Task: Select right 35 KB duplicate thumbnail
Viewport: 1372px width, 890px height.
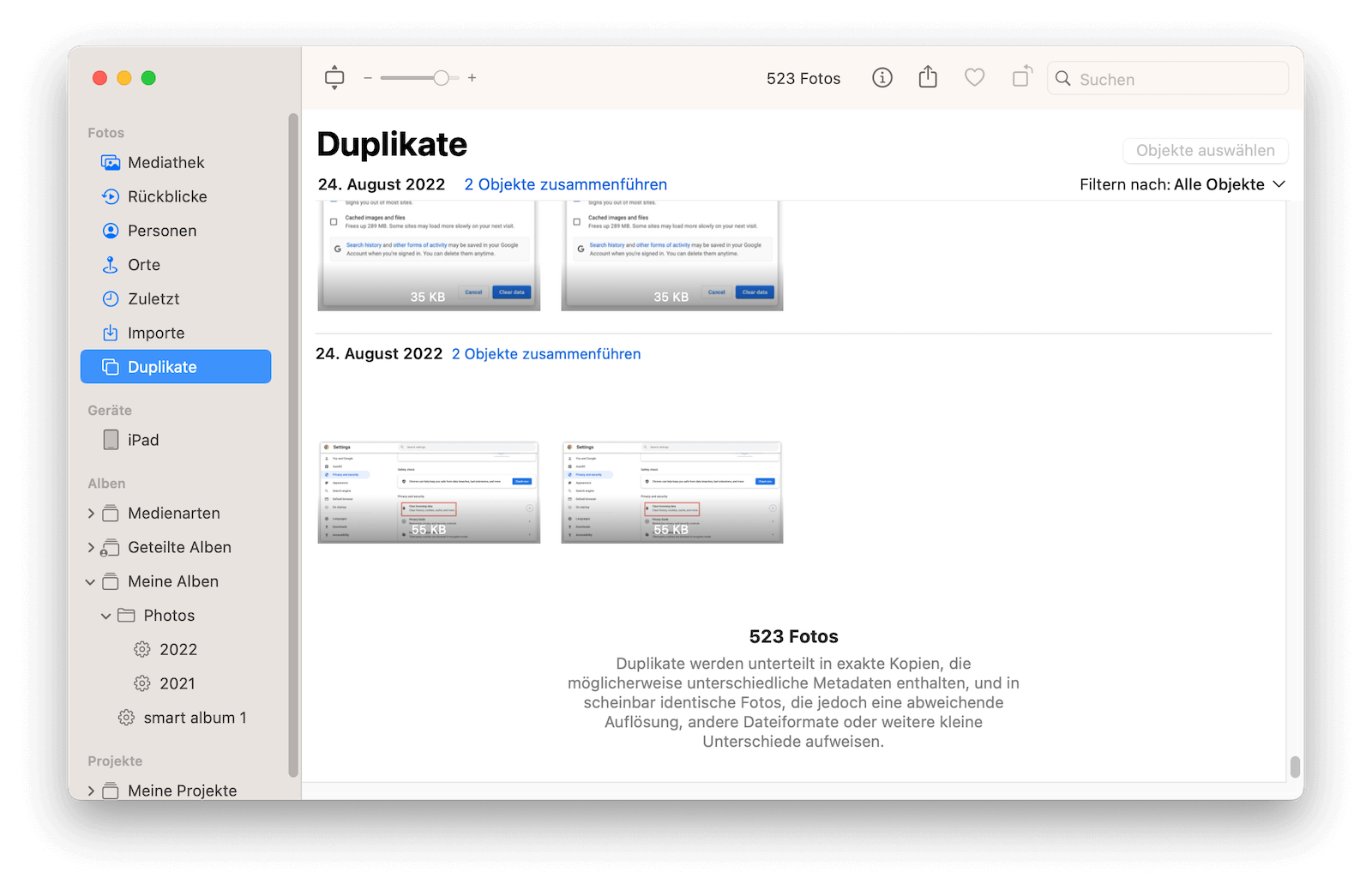Action: pyautogui.click(x=672, y=256)
